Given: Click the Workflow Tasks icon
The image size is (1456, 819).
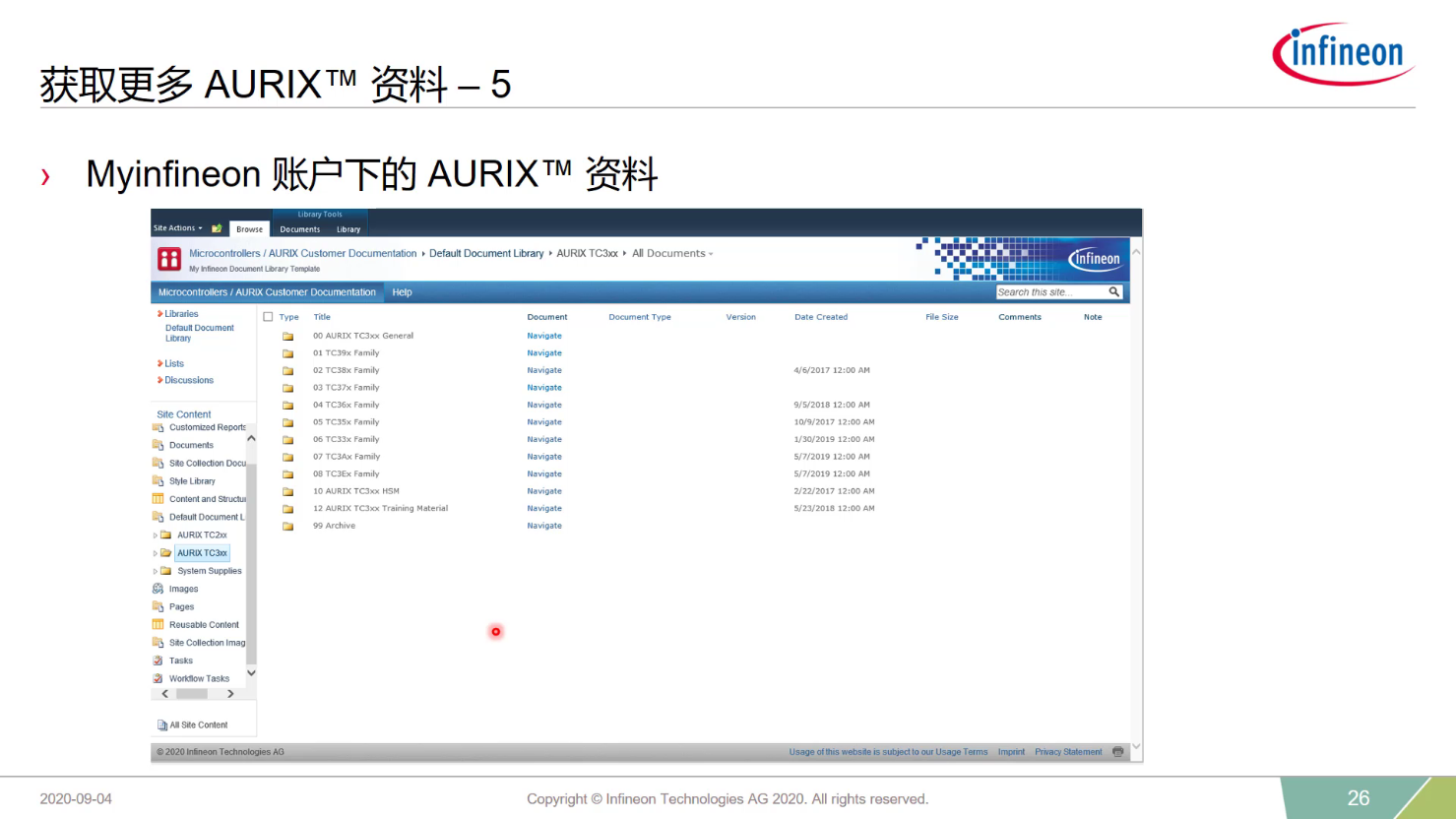Looking at the screenshot, I should [158, 678].
